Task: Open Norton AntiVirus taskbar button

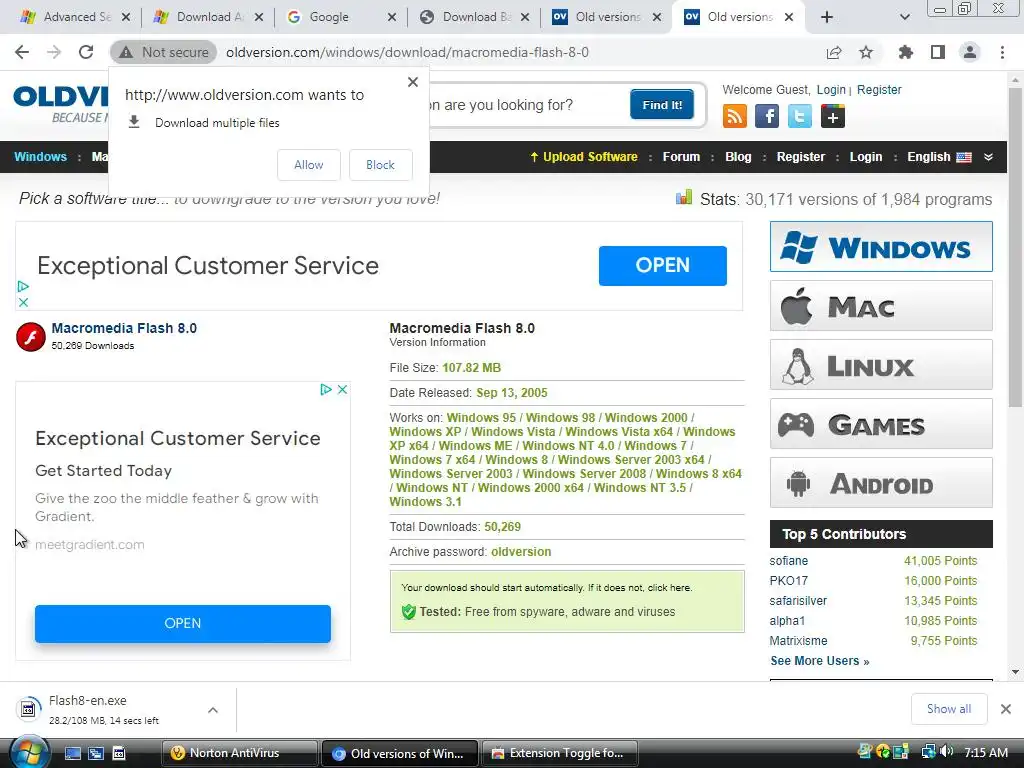Action: [239, 753]
